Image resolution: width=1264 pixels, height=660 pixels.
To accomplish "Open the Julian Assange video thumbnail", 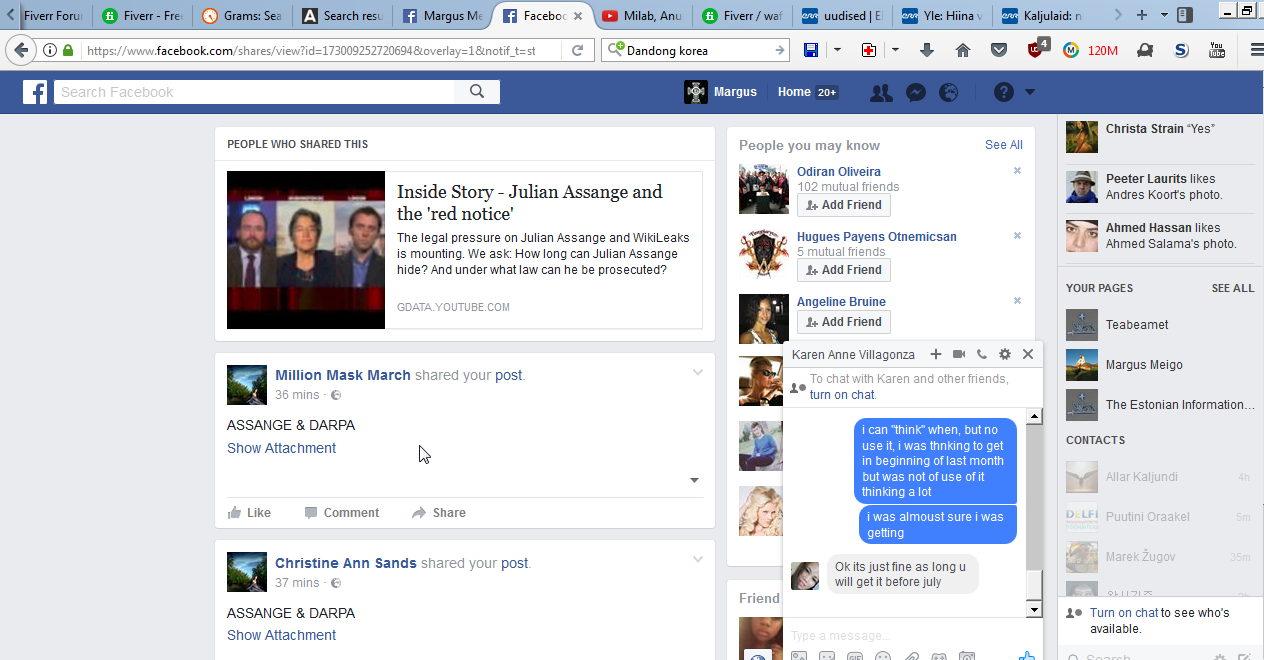I will [x=306, y=250].
